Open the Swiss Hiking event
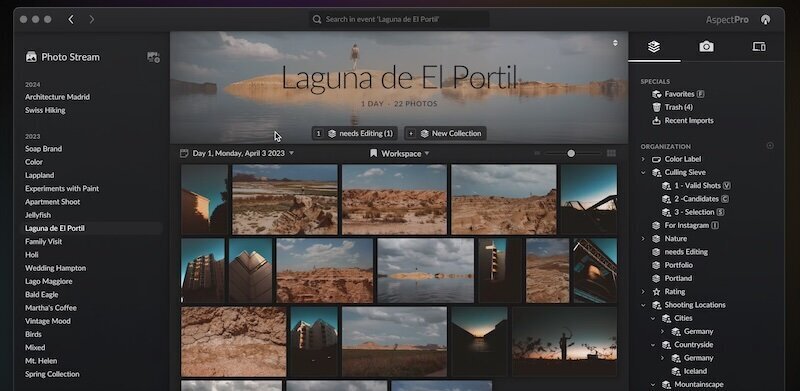800x391 pixels. tap(45, 110)
